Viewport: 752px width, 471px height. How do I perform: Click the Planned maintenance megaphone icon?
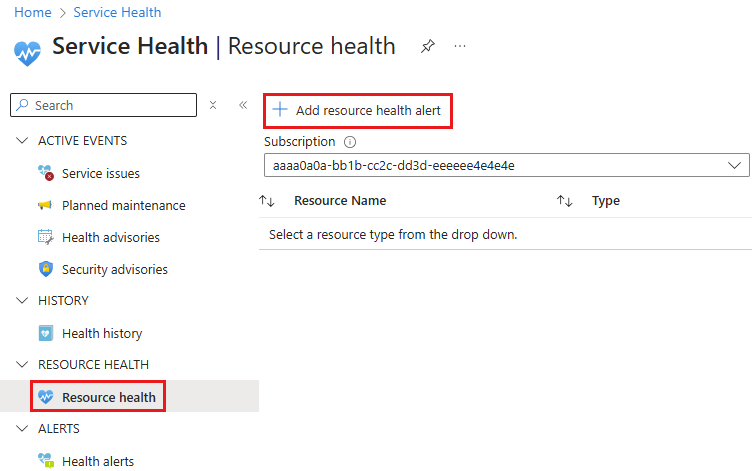pyautogui.click(x=45, y=205)
